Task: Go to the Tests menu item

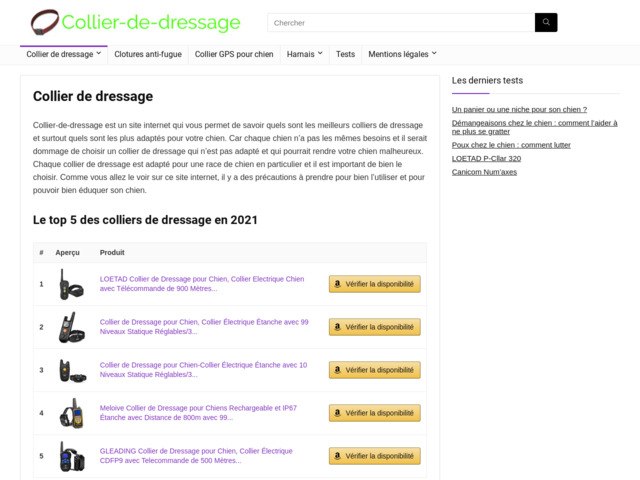Action: 345,54
